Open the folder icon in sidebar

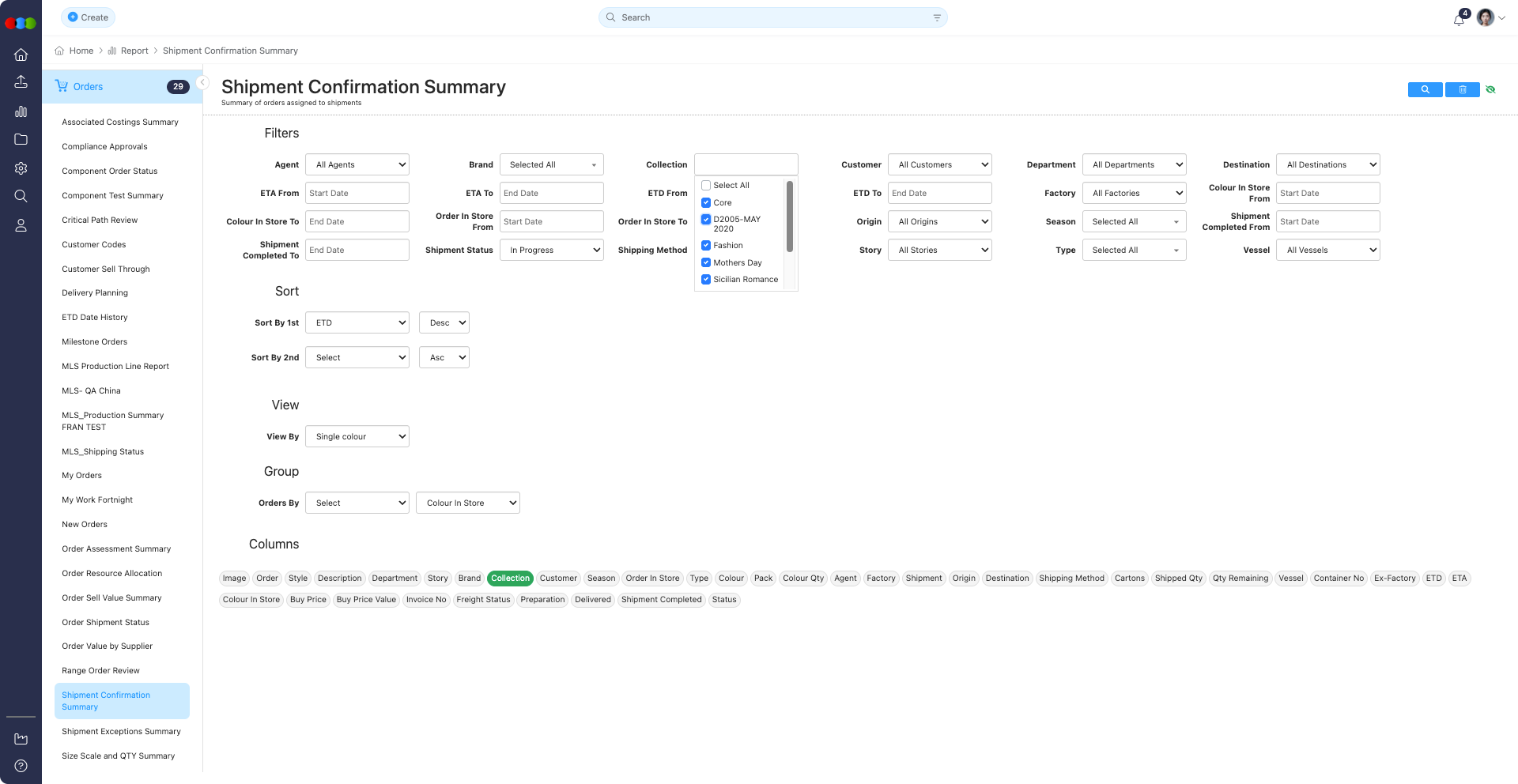click(21, 139)
